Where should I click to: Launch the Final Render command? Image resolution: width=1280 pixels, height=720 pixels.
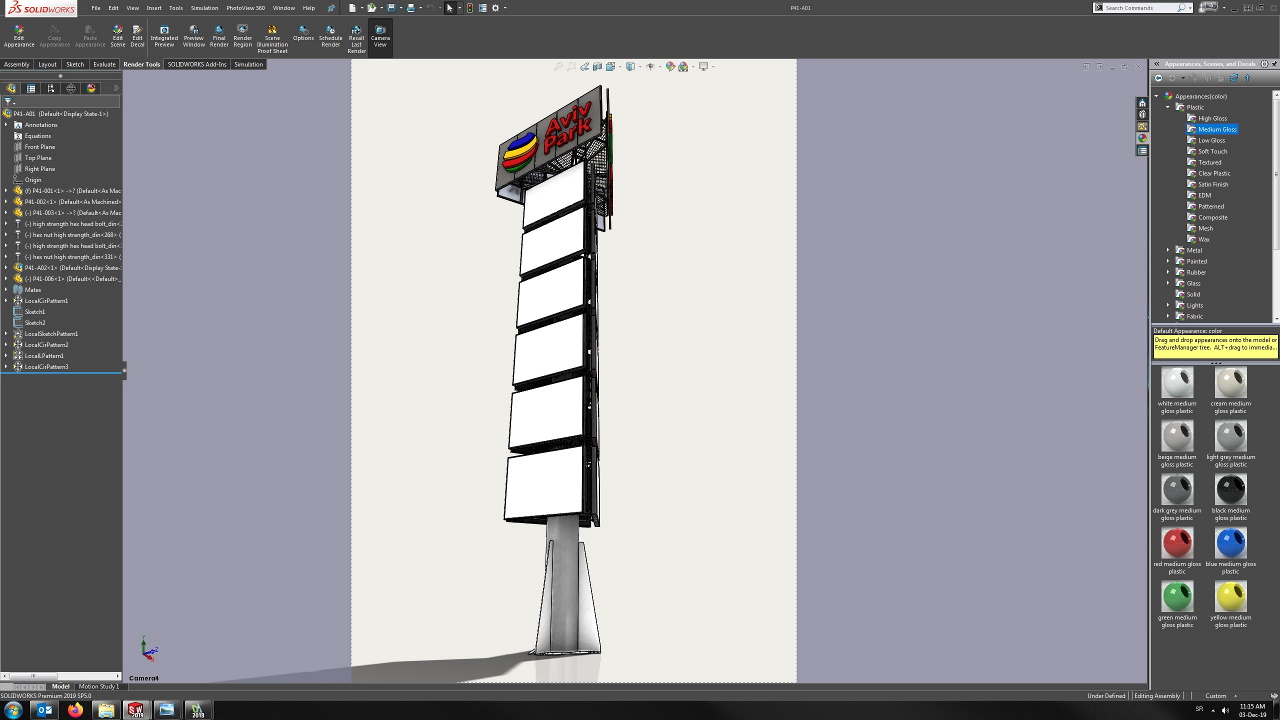[219, 36]
